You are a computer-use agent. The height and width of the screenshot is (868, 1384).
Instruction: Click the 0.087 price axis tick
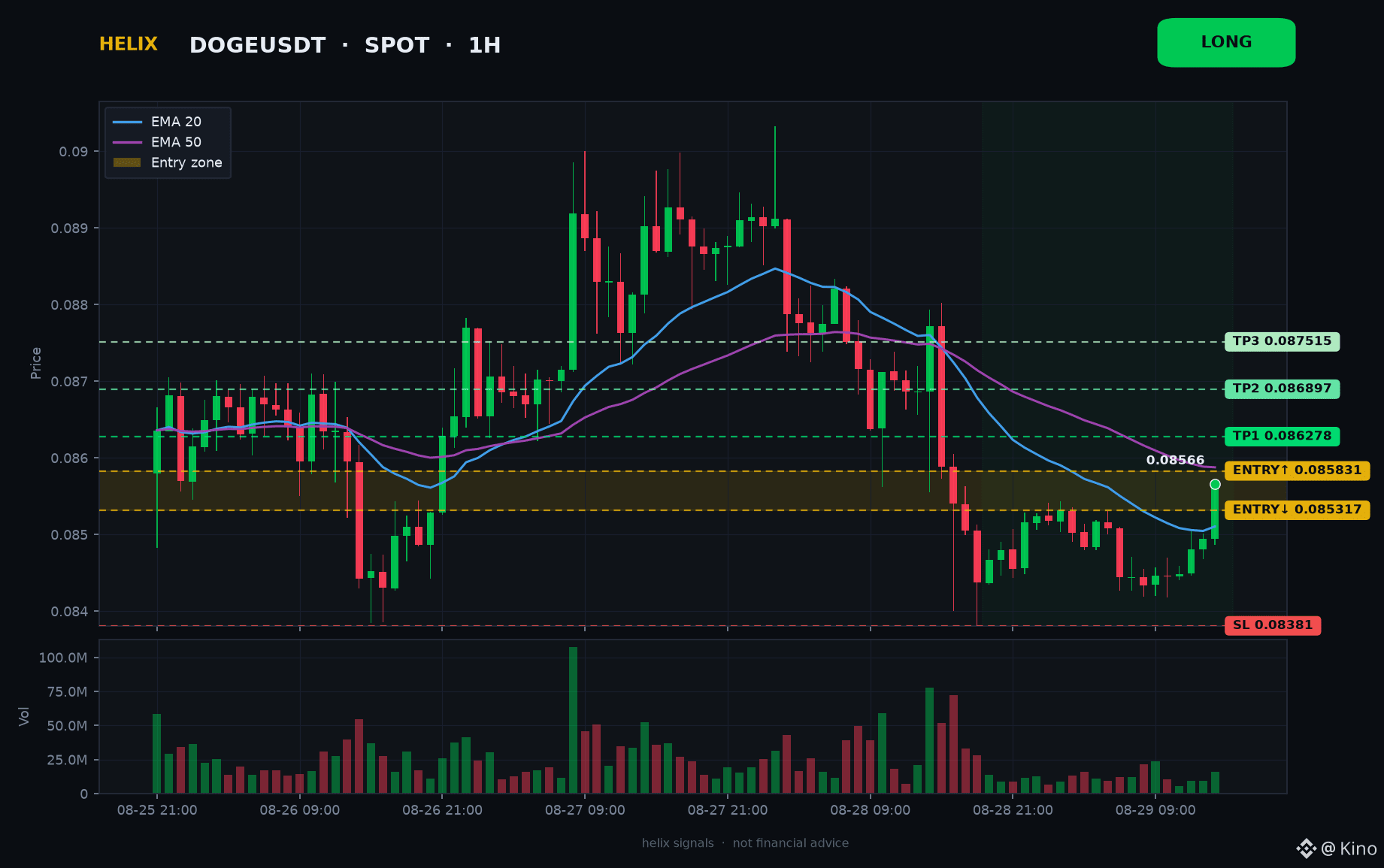(x=69, y=382)
